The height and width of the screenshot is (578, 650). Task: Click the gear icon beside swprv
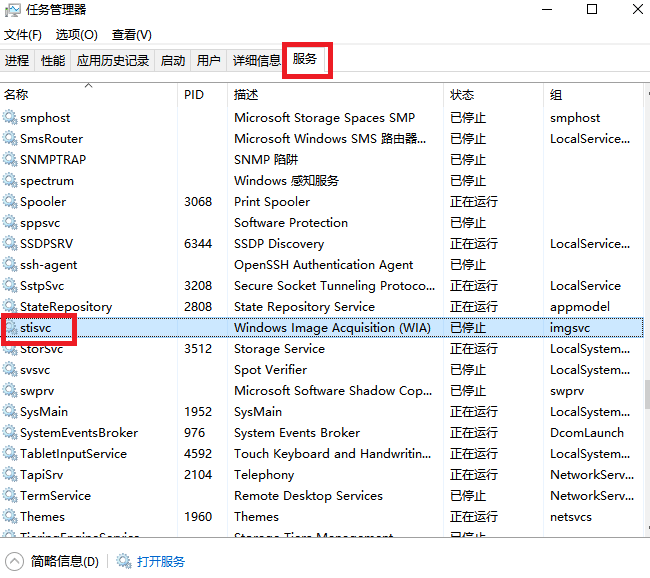click(x=10, y=391)
